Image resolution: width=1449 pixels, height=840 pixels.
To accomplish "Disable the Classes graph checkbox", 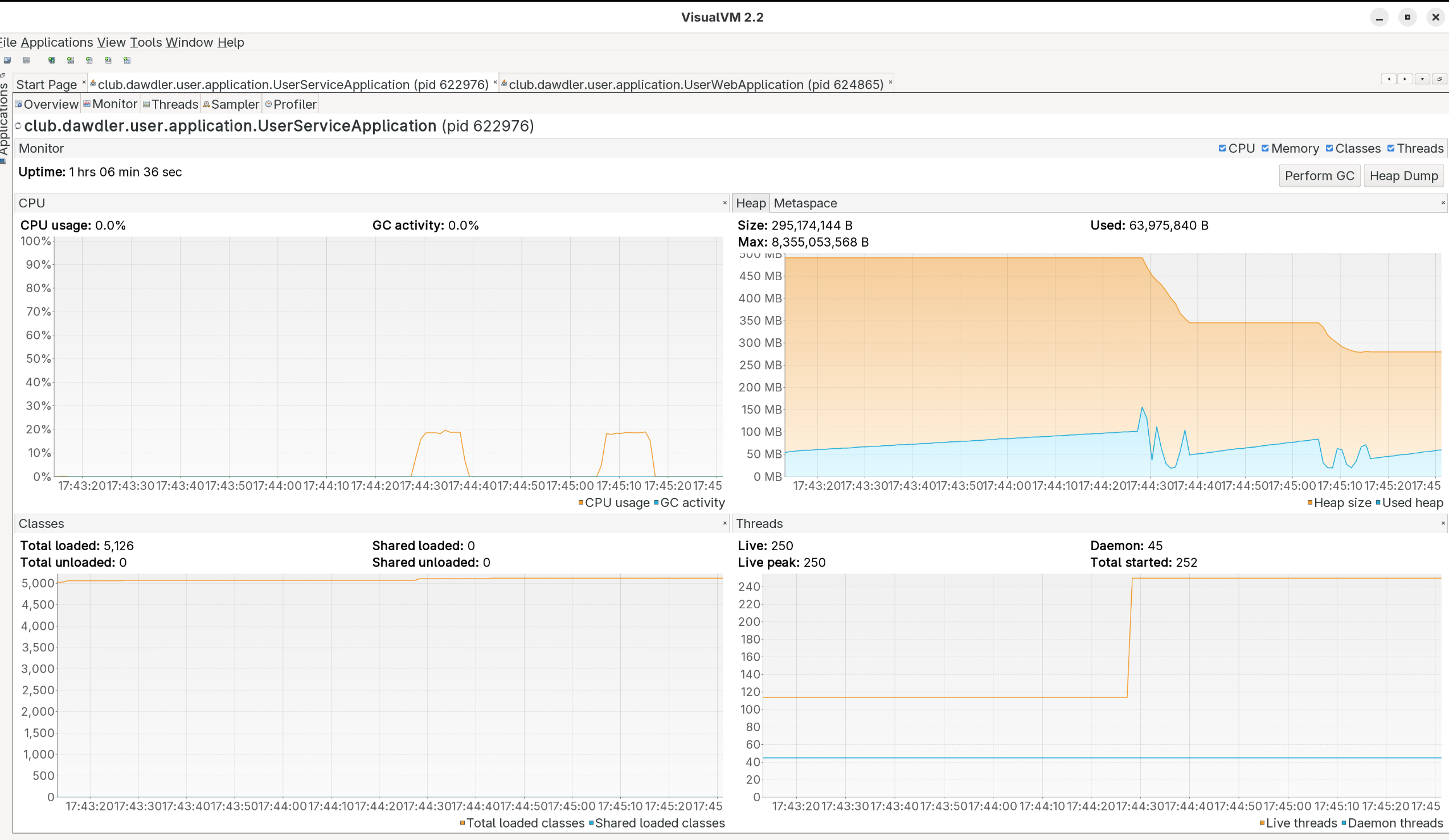I will coord(1329,148).
